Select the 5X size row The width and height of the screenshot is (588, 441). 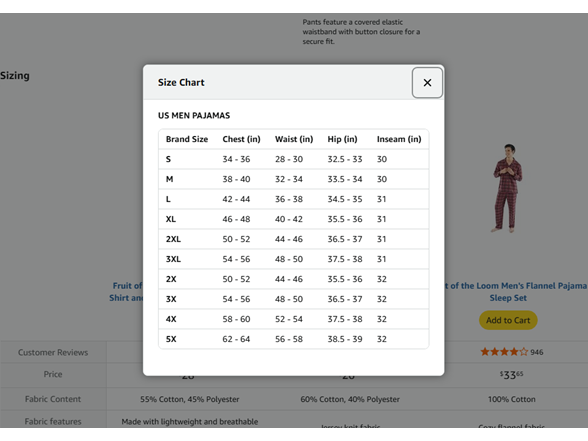(294, 339)
